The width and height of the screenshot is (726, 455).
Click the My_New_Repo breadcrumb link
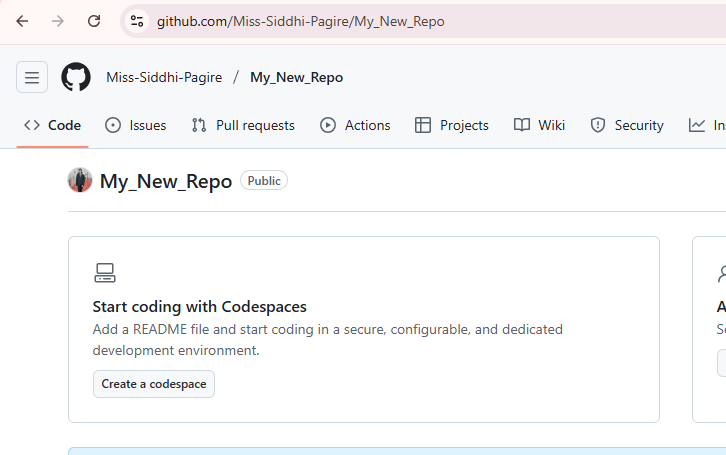pyautogui.click(x=296, y=77)
